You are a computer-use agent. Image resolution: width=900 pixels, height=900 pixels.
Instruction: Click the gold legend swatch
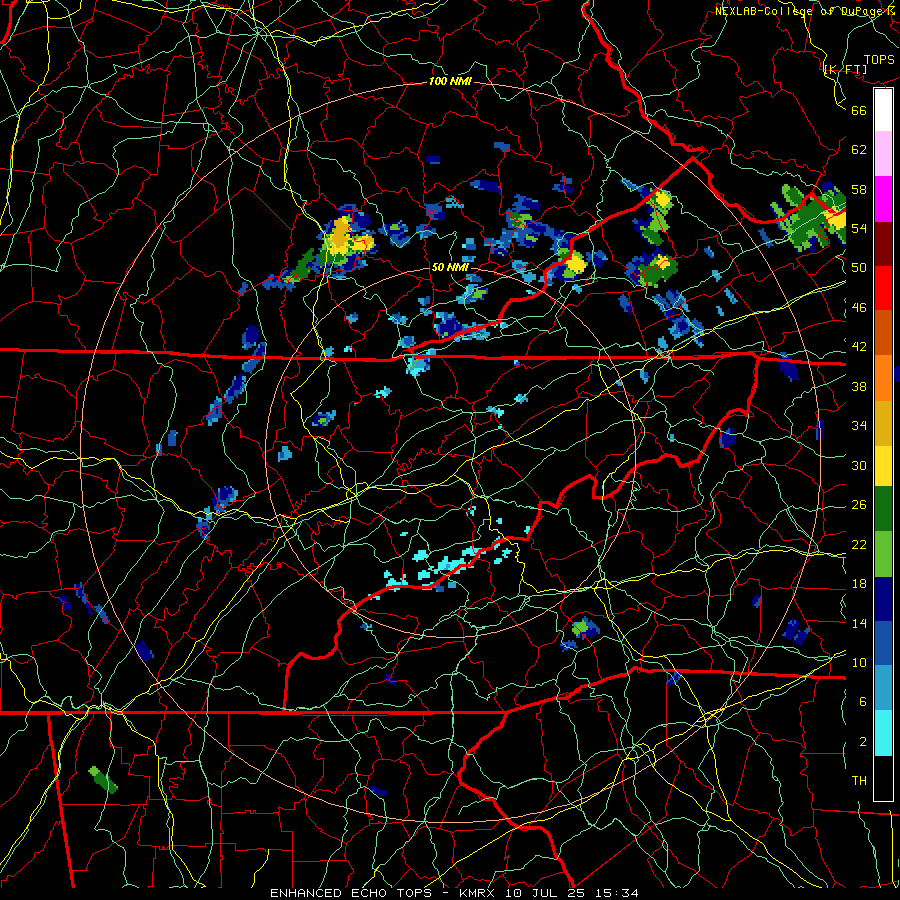(883, 423)
